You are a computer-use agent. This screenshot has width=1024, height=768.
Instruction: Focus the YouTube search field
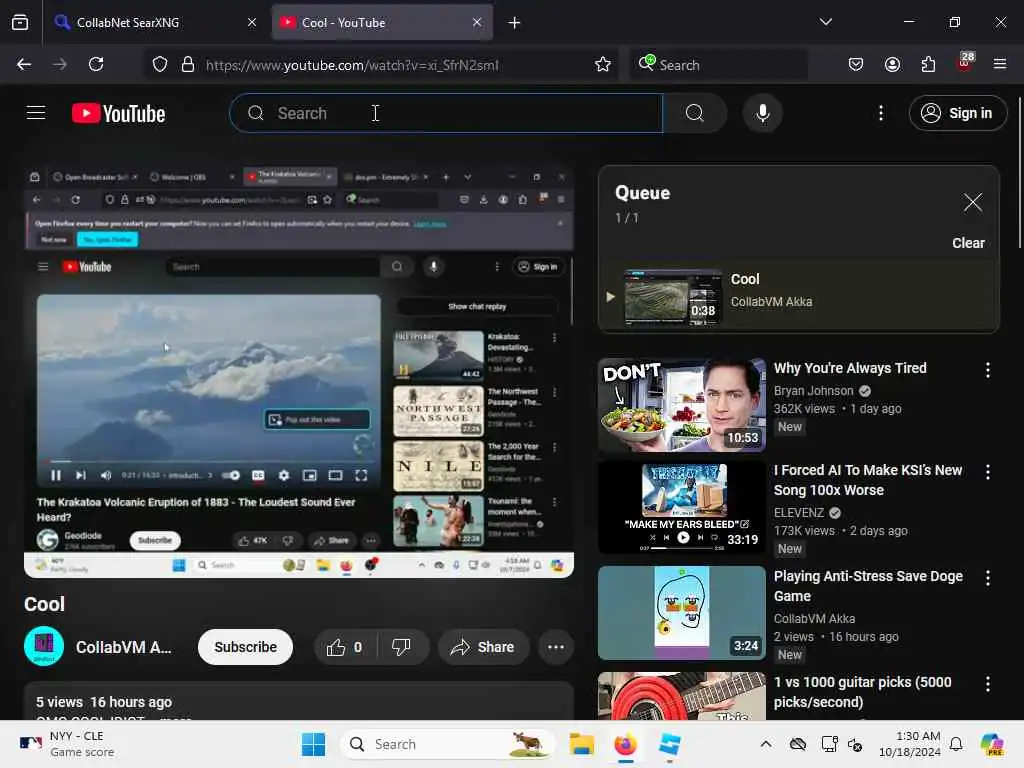(x=447, y=113)
